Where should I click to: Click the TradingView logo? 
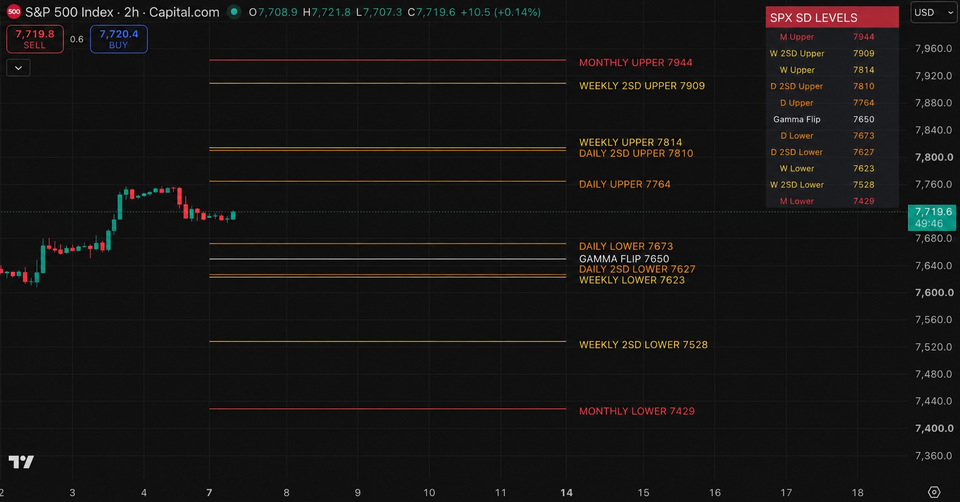tap(21, 462)
